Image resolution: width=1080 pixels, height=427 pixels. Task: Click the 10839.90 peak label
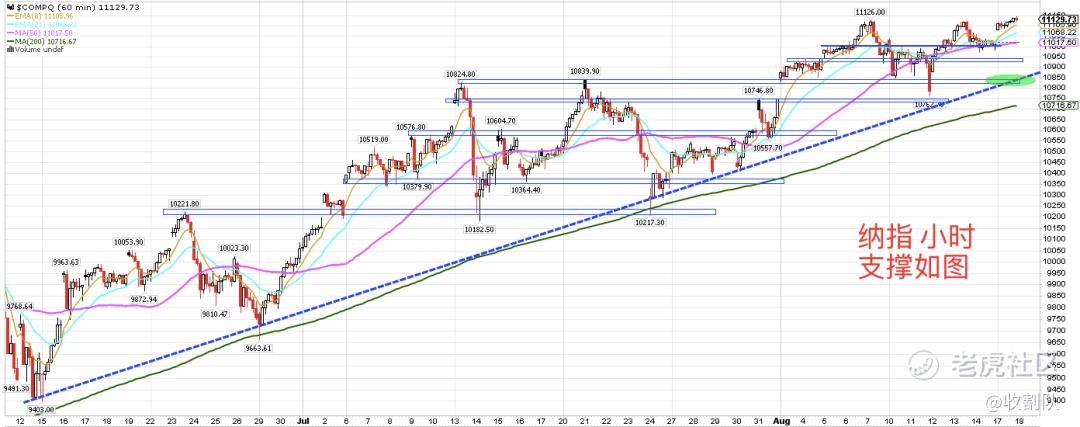coord(584,71)
